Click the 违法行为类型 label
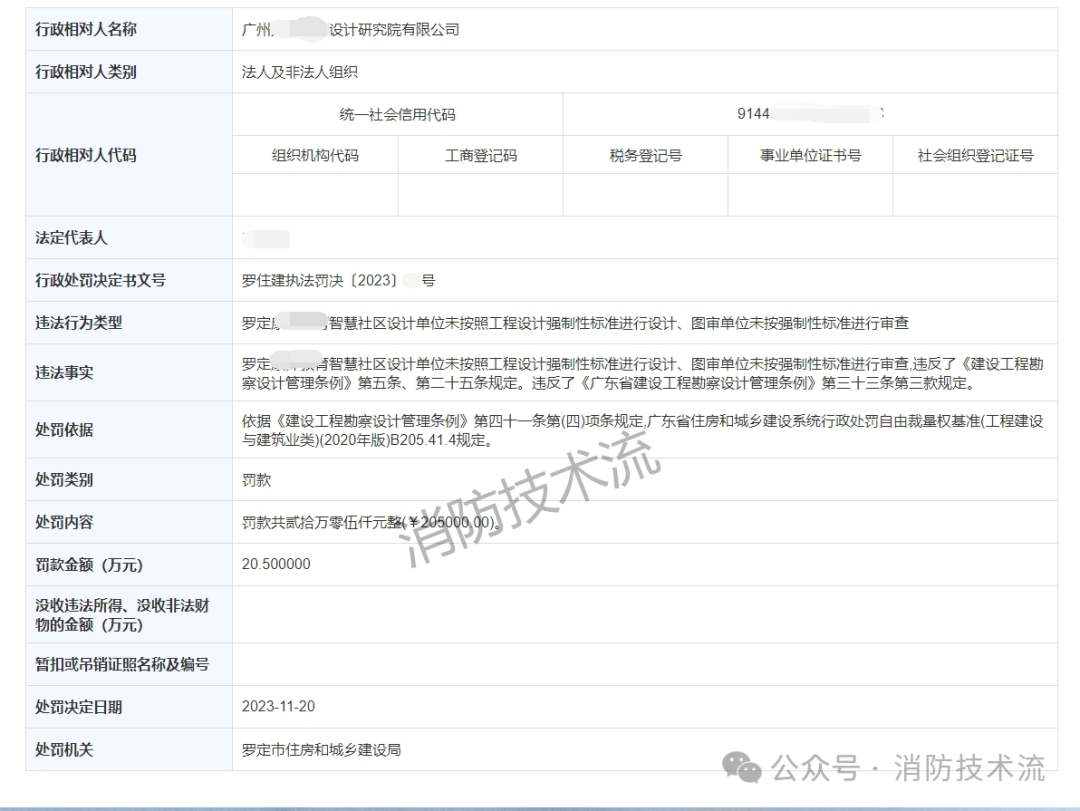Viewport: 1080px width, 811px height. [79, 322]
